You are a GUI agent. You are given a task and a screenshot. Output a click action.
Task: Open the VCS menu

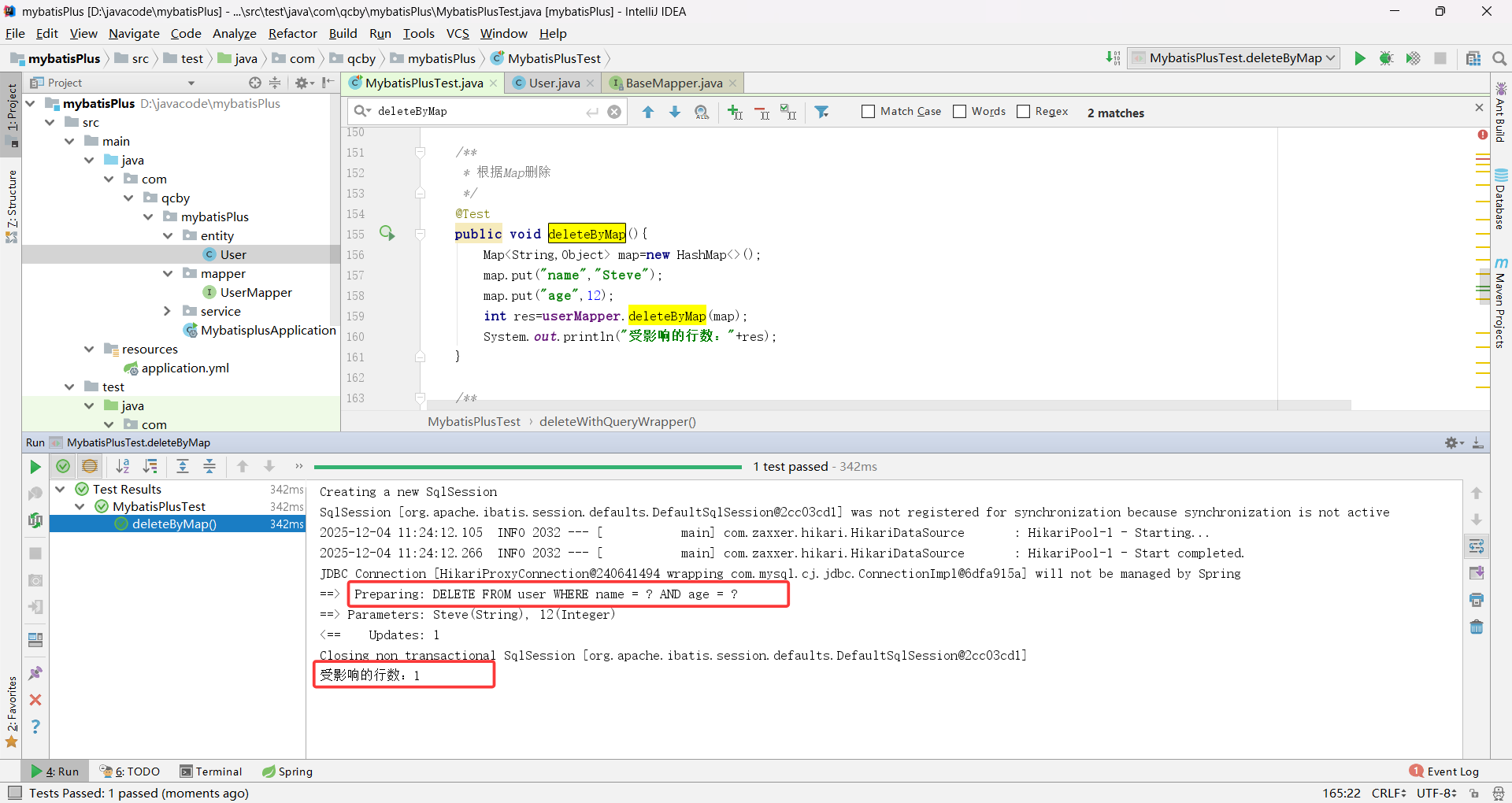pos(458,33)
